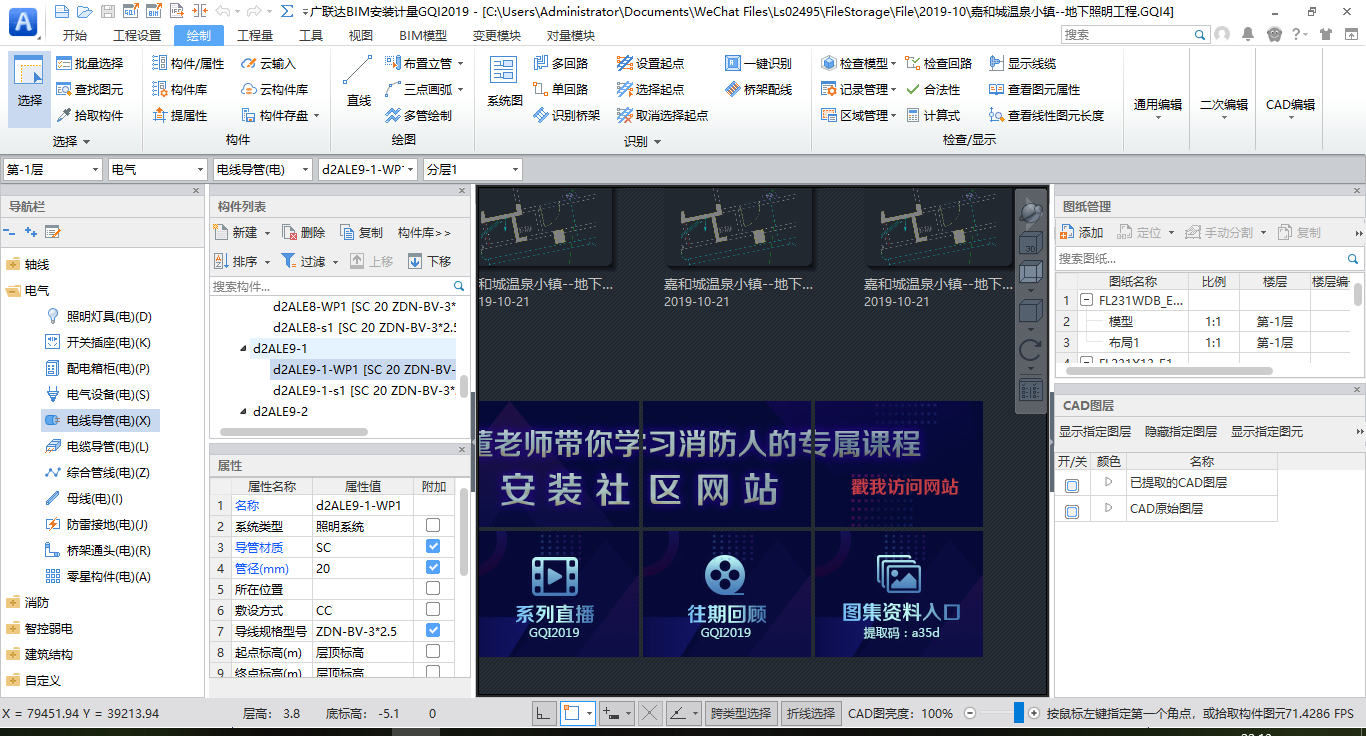Uncheck 附加 checkbox for 导管材质 row
Screen dimensions: 1366x736
(x=433, y=546)
